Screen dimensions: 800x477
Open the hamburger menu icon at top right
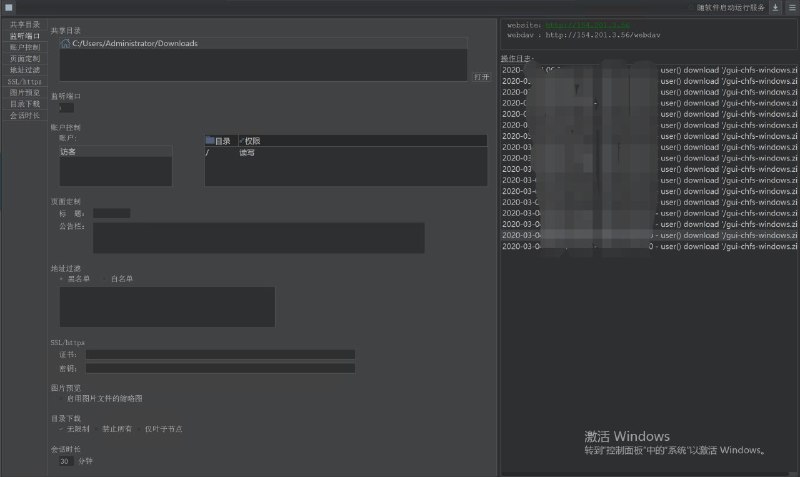coord(791,7)
